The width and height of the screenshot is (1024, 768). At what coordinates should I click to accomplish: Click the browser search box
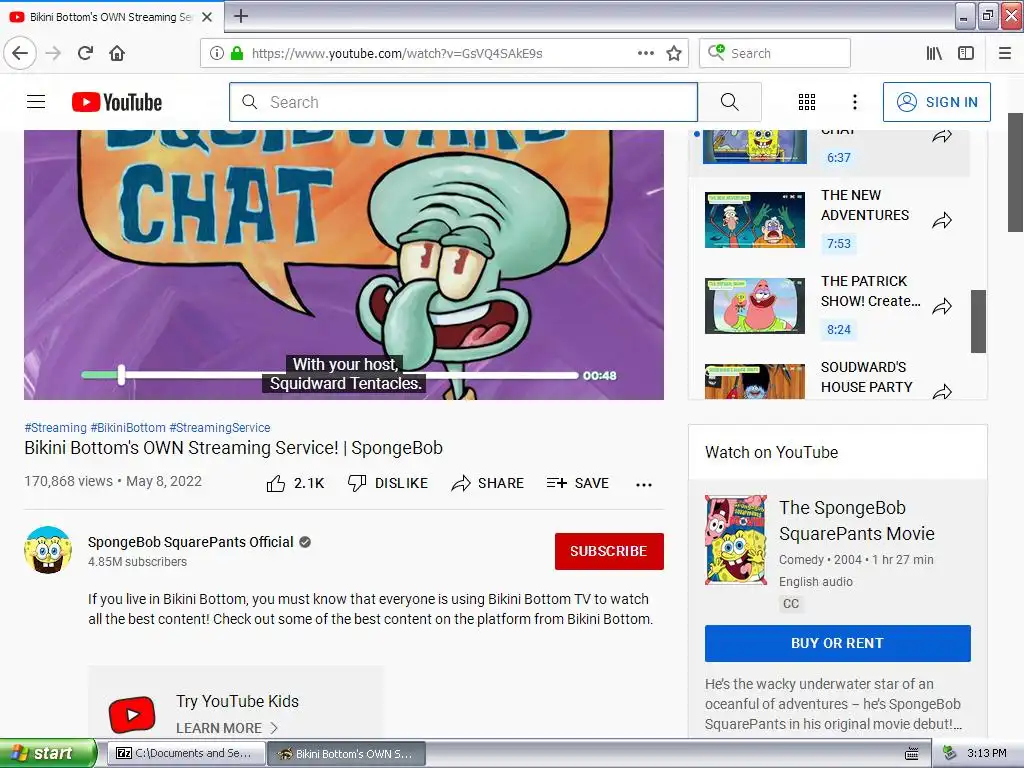pyautogui.click(x=775, y=53)
